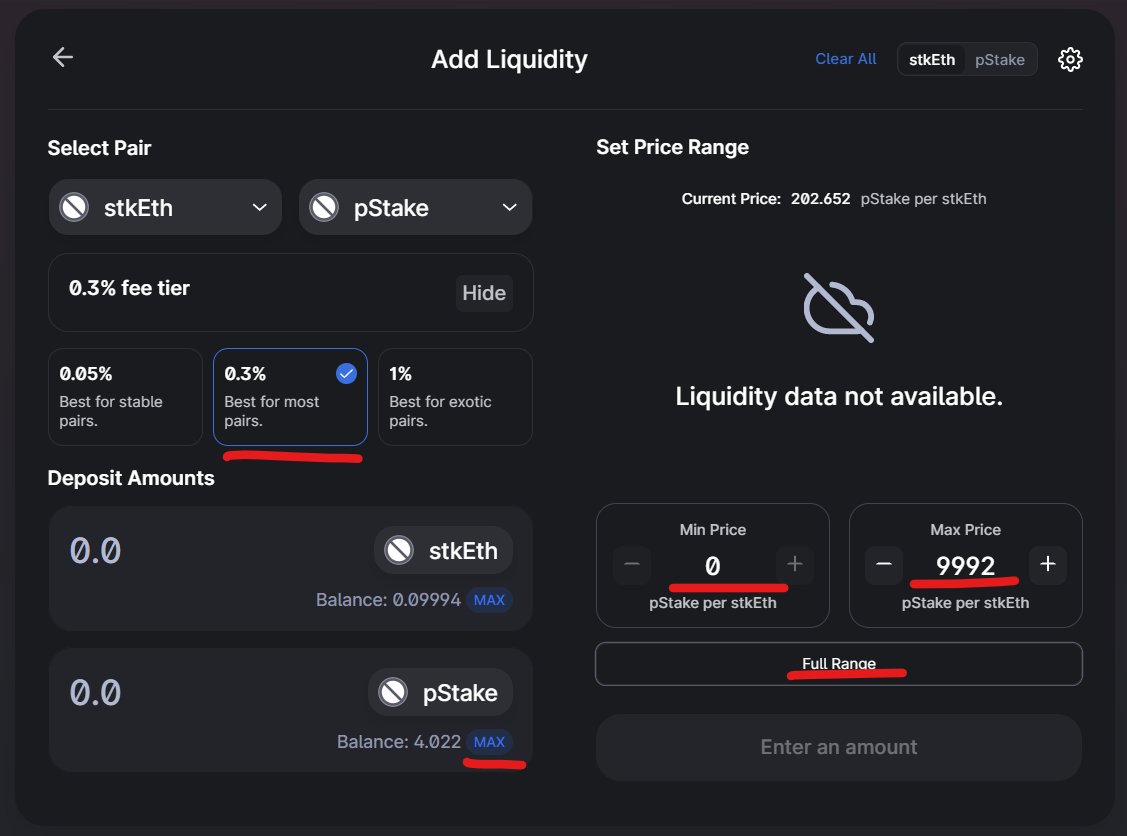Select the 0.05% fee tier option
Image resolution: width=1127 pixels, height=836 pixels.
click(x=125, y=397)
